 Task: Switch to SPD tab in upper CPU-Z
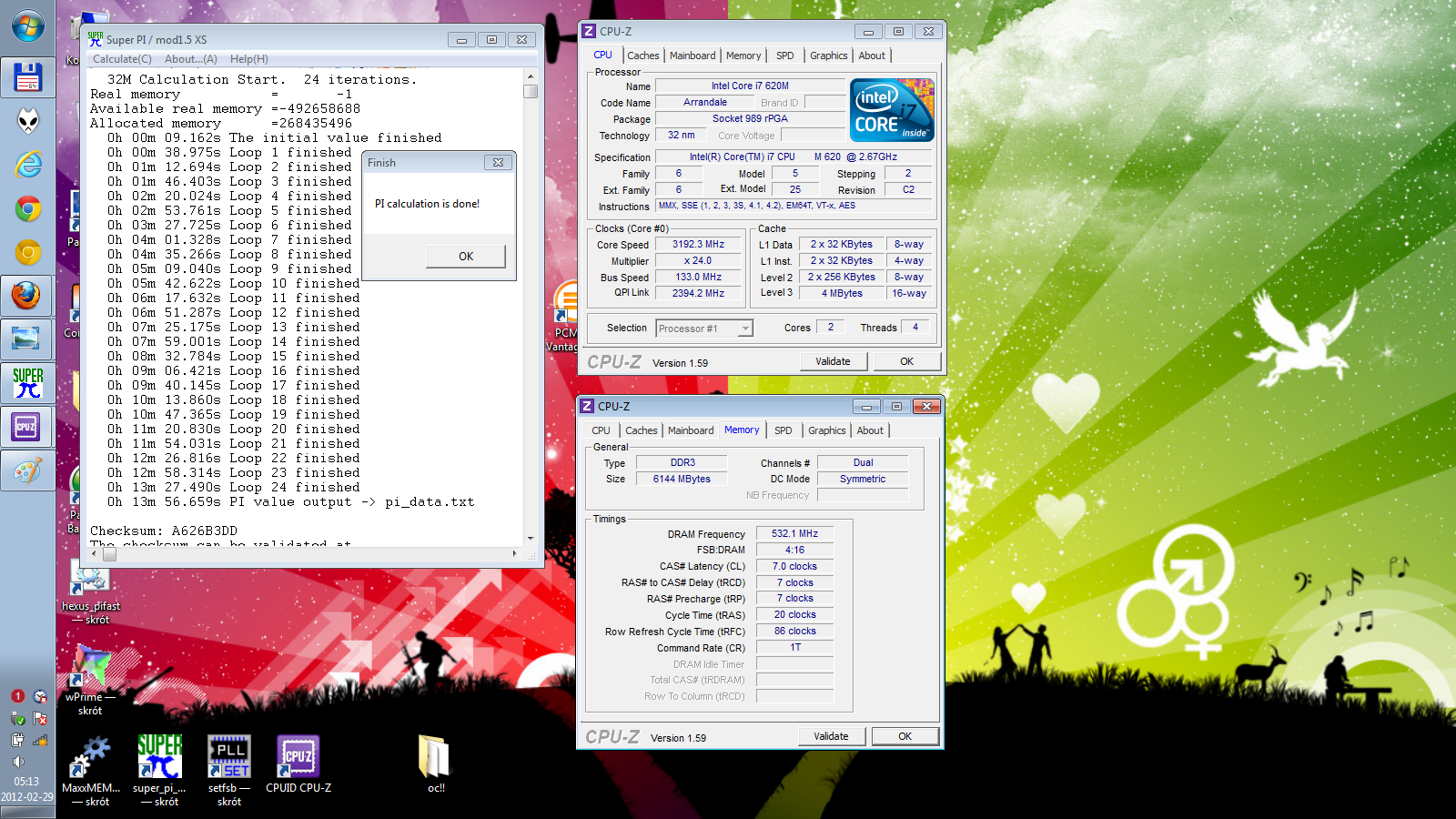784,56
